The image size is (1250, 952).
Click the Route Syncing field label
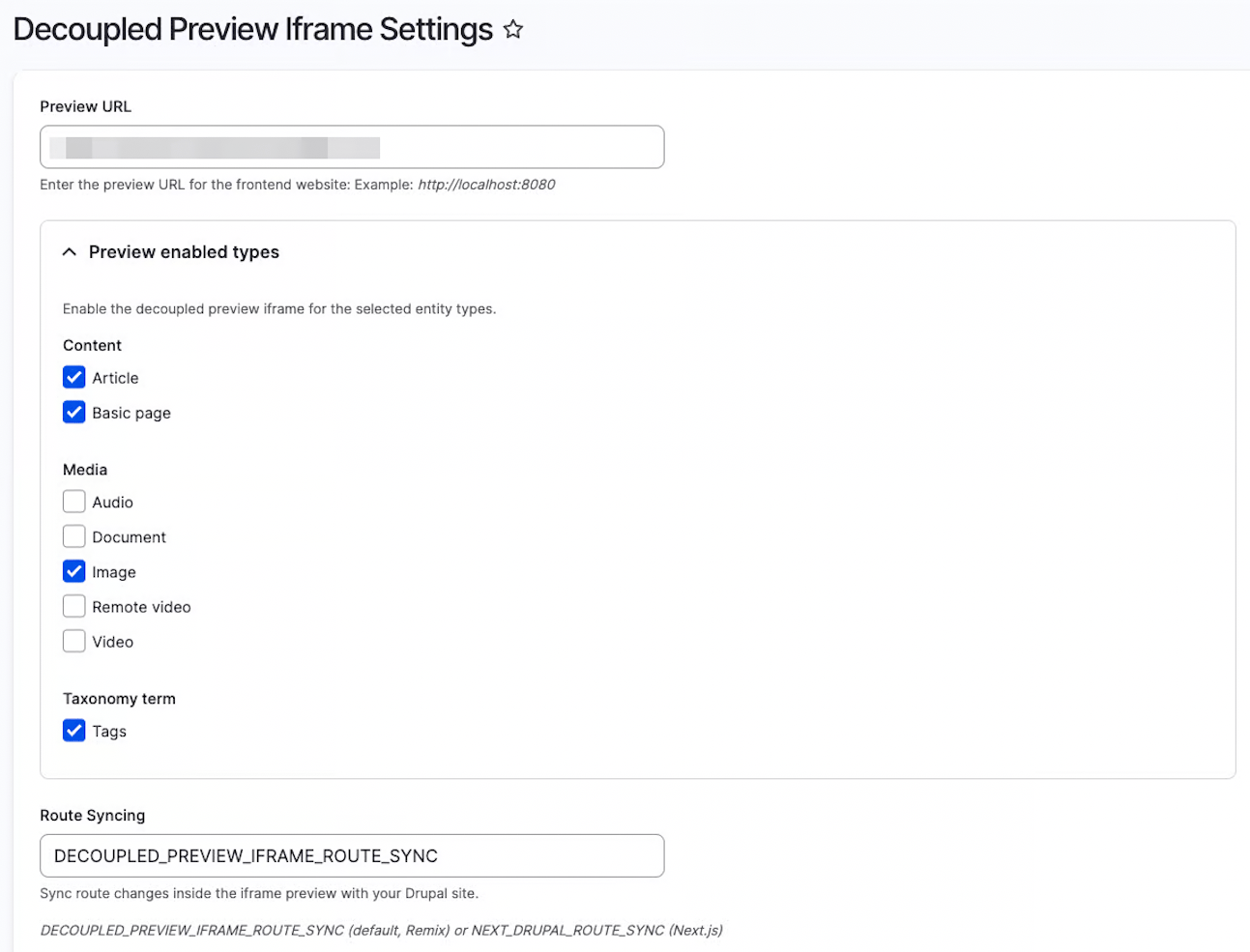click(93, 816)
